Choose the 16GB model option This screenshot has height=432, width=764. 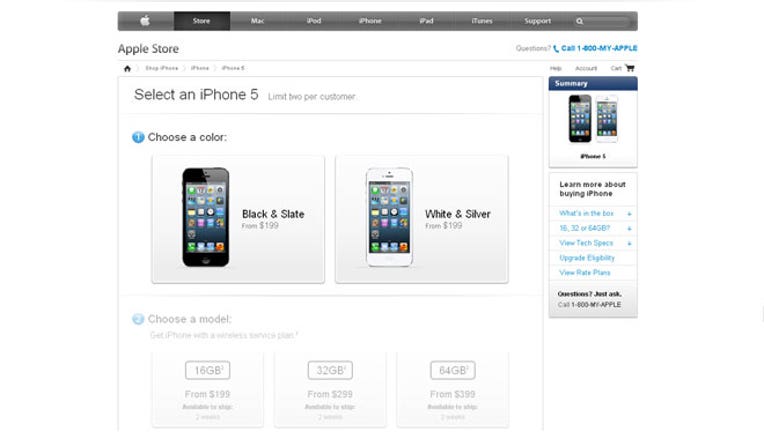[208, 390]
